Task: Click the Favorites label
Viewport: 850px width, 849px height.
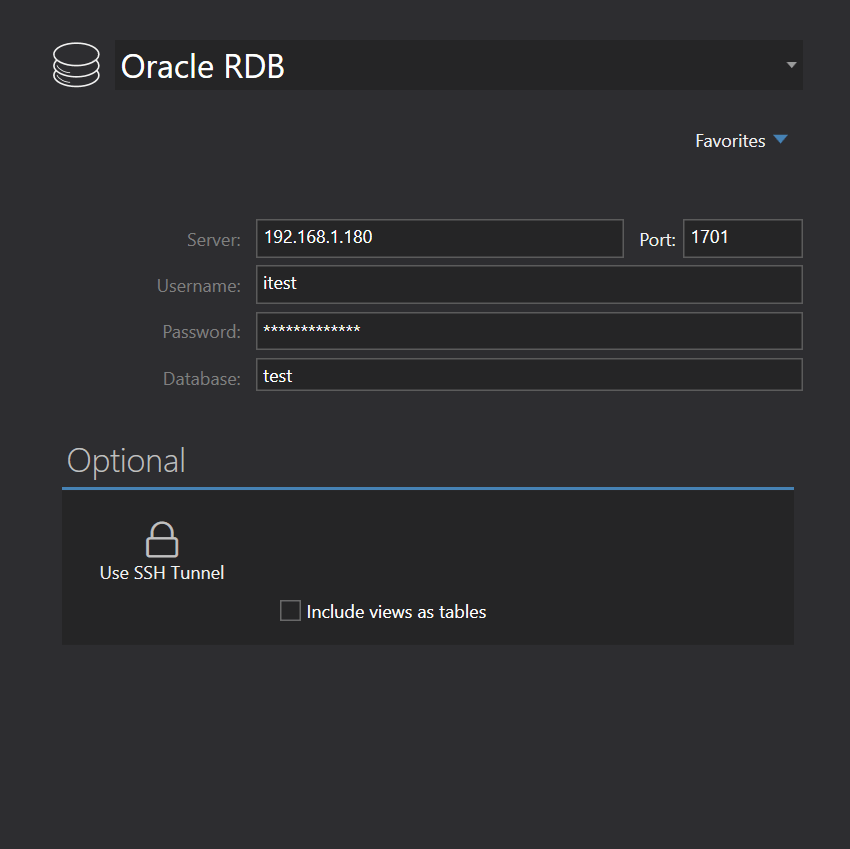Action: (x=730, y=140)
